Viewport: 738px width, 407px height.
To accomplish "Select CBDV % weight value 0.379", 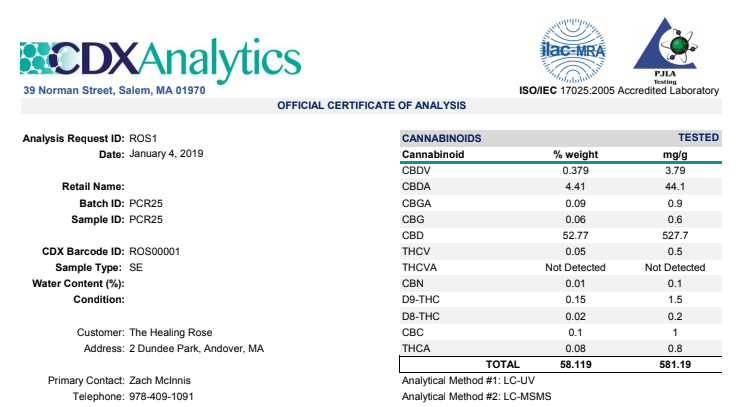I will pos(575,170).
